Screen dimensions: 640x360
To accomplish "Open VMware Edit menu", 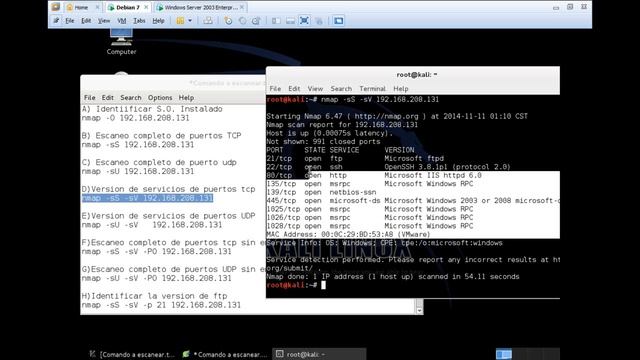I will [86, 20].
